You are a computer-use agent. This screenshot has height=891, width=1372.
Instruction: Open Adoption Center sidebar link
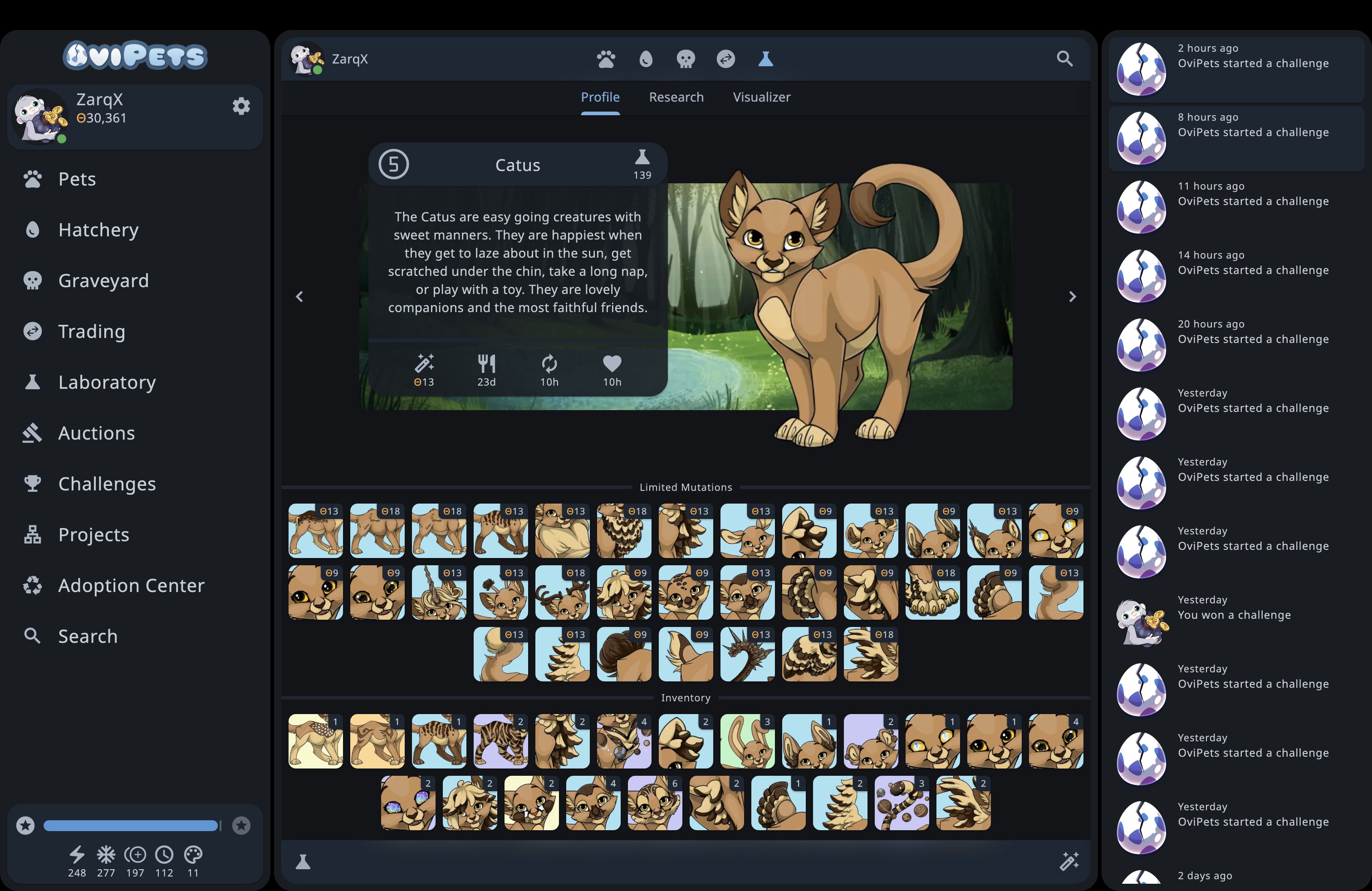136,586
